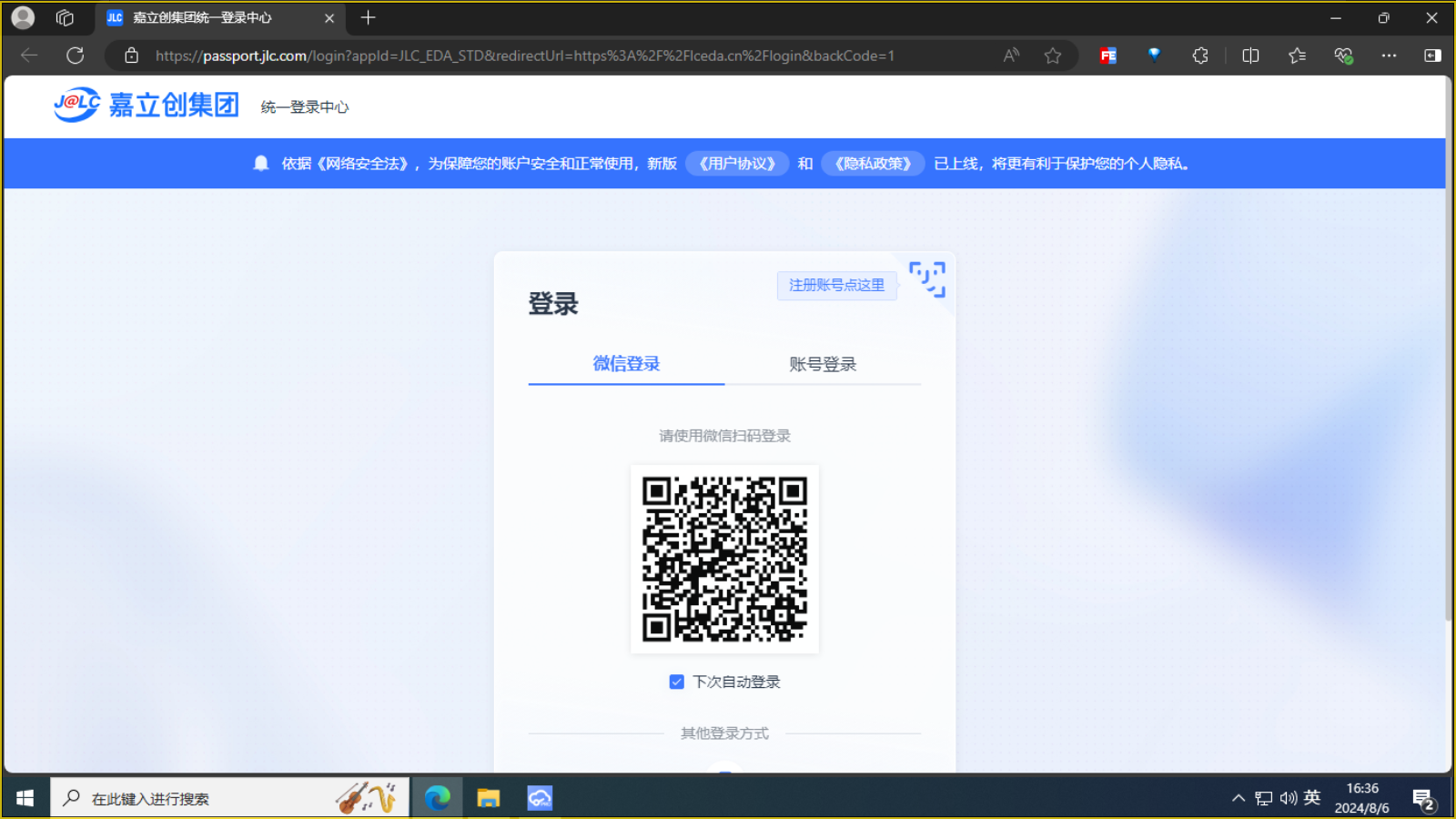Screen dimensions: 1456x819
Task: Click 其他登录方式 text
Action: point(724,733)
